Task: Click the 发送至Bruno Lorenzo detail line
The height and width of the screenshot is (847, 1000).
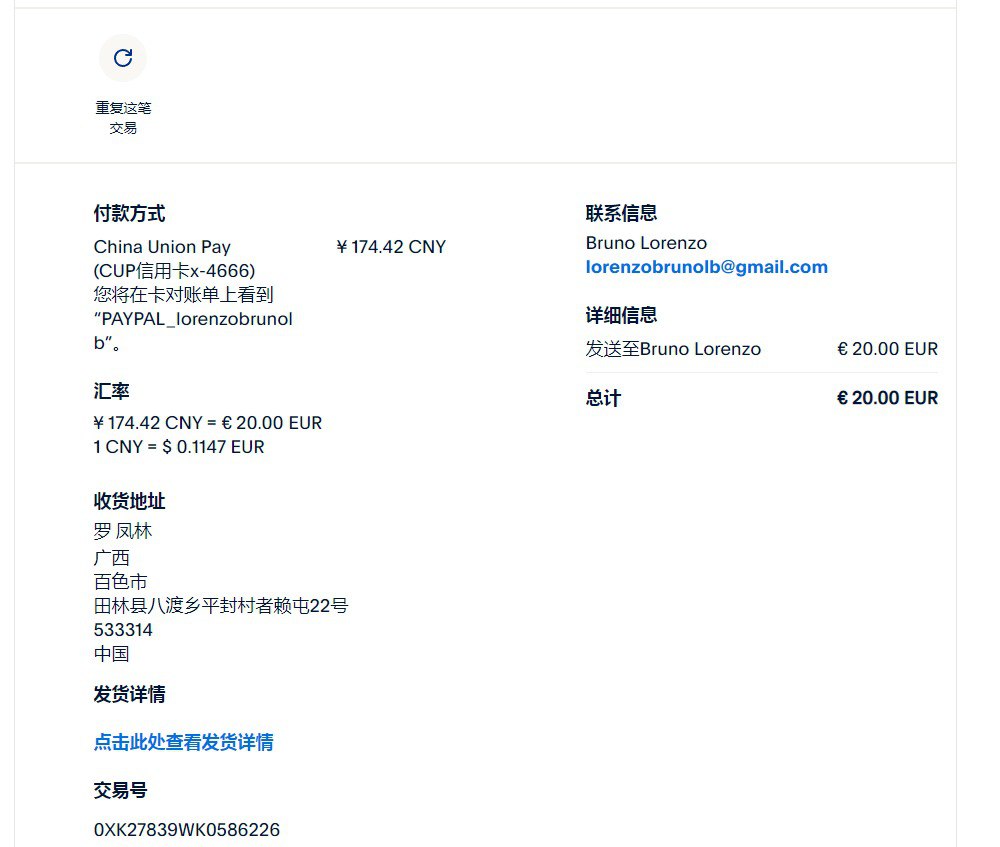Action: [x=673, y=349]
